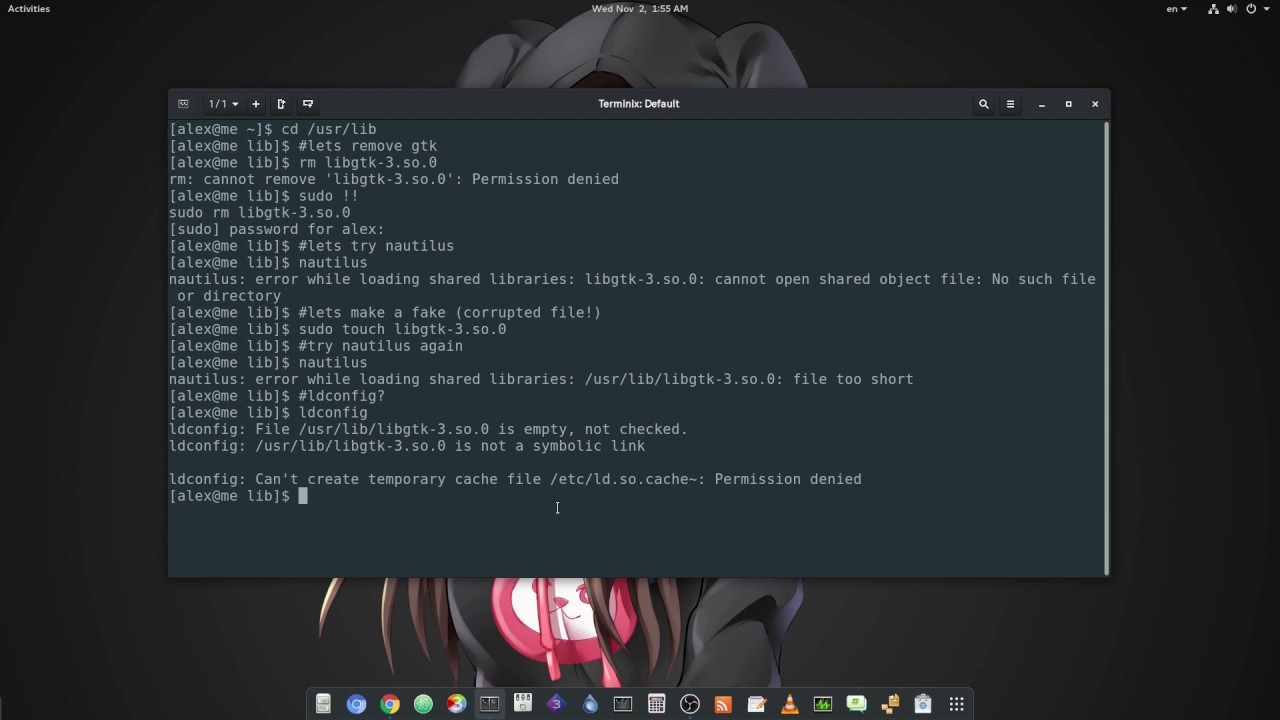Viewport: 1280px width, 720px height.
Task: Launch Google Chrome from the dock
Action: [x=390, y=704]
